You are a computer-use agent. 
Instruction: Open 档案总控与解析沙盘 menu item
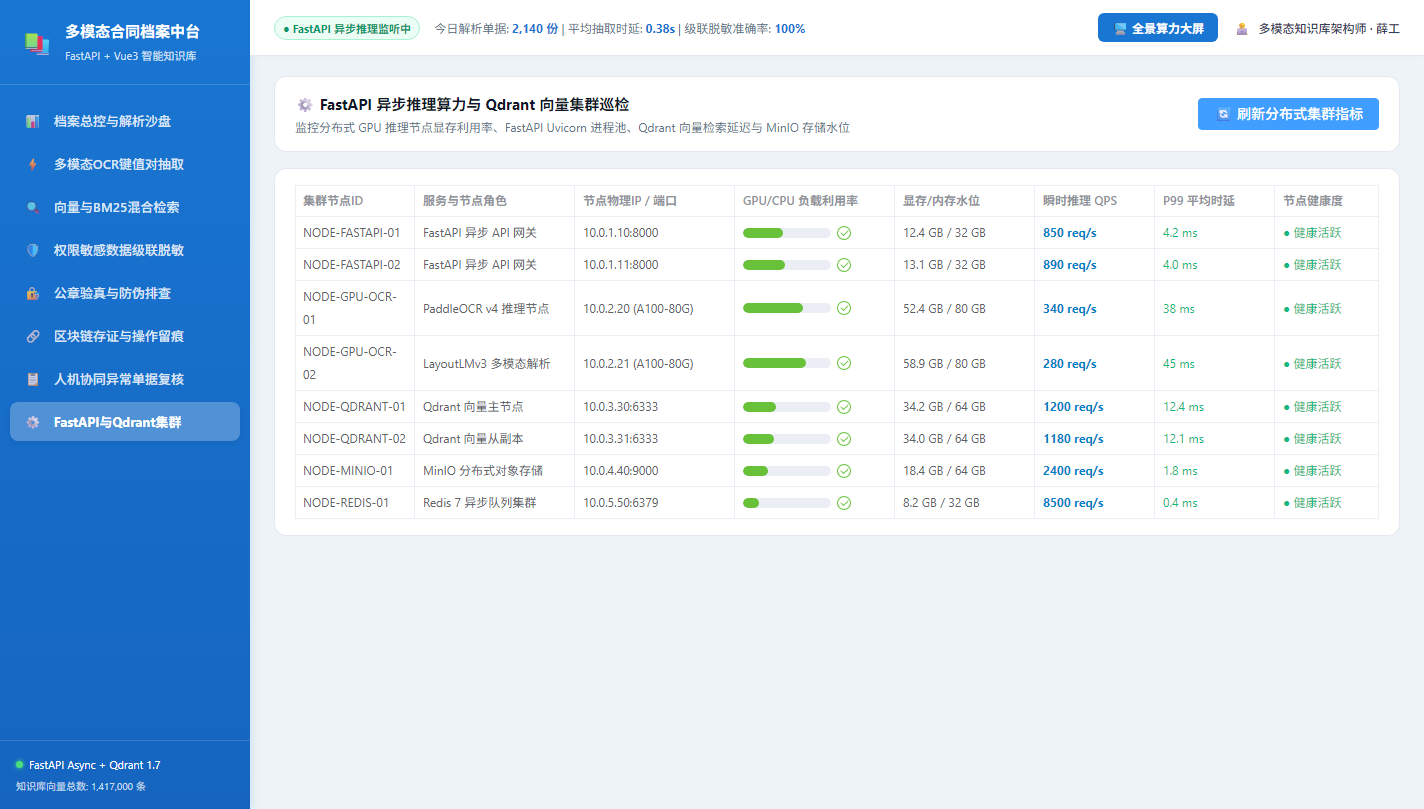pyautogui.click(x=125, y=122)
